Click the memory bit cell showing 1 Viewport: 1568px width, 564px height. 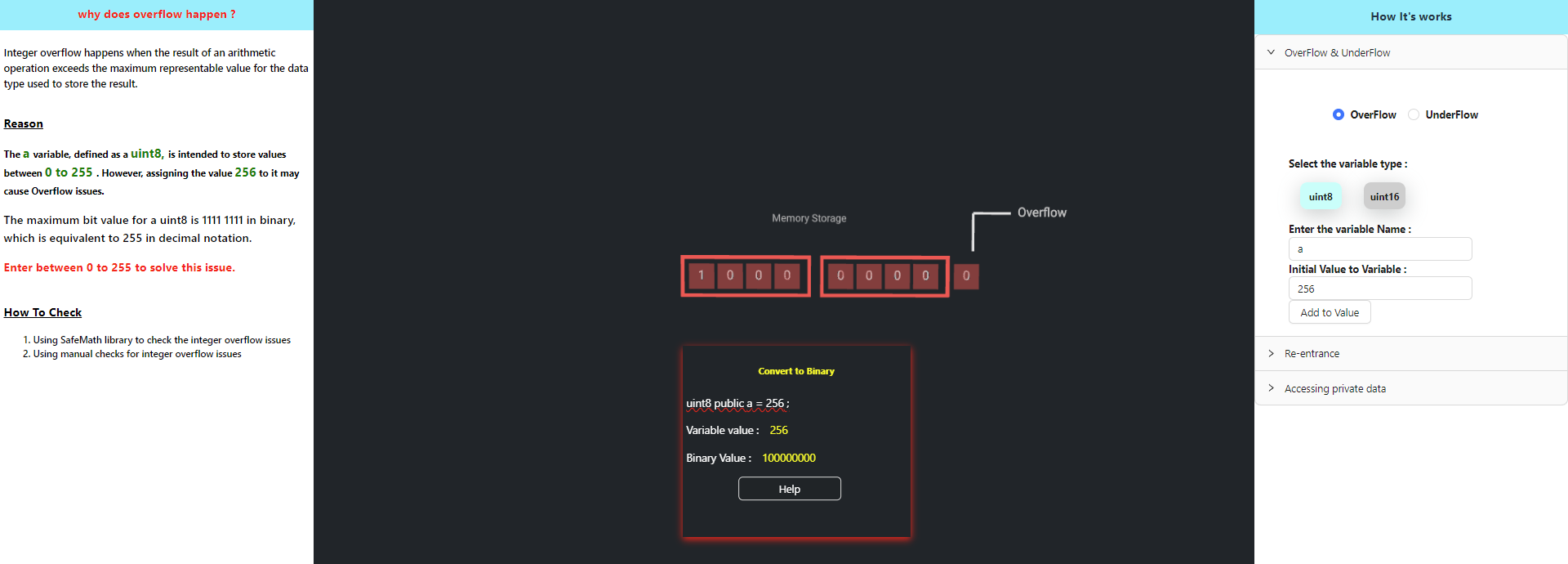701,275
